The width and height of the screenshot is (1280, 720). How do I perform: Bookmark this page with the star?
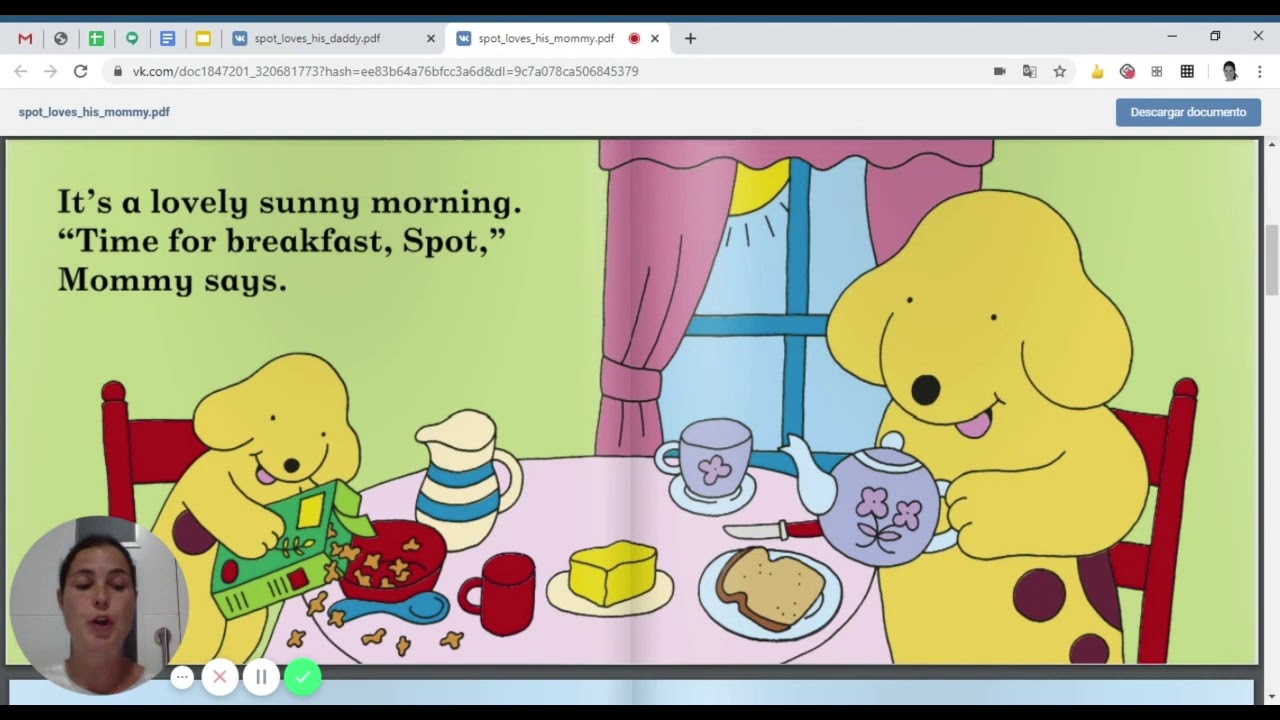1059,71
